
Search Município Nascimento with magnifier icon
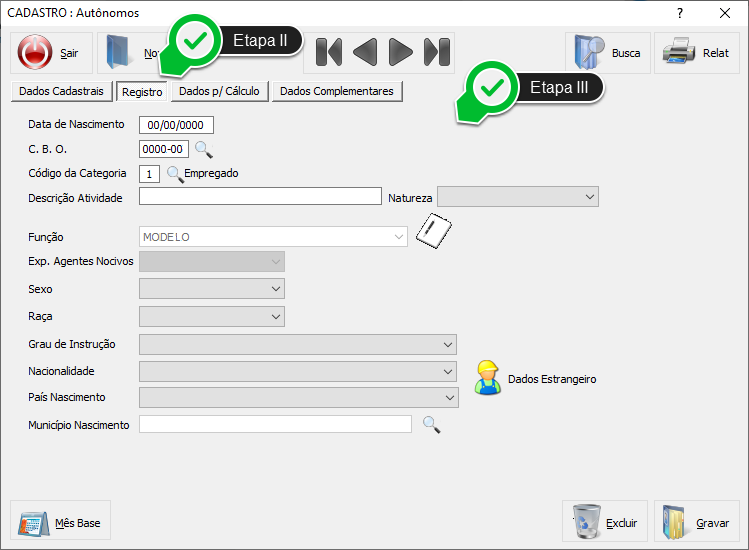click(x=431, y=424)
